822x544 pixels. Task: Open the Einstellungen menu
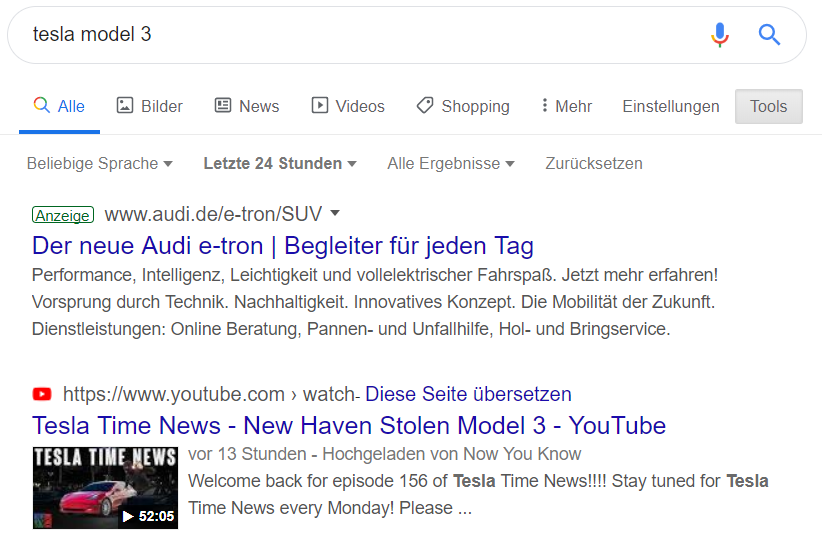click(x=670, y=106)
